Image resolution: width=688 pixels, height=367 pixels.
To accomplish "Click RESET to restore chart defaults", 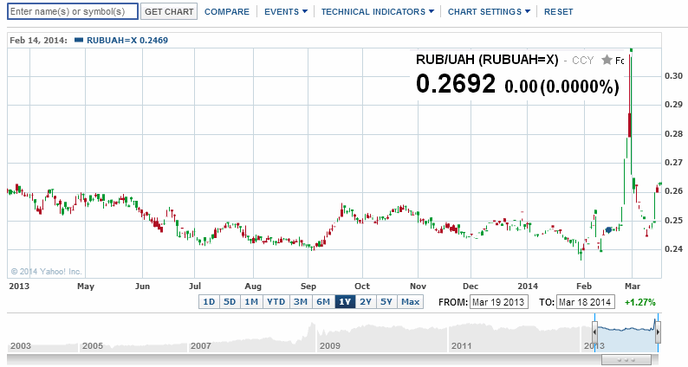I will pyautogui.click(x=559, y=12).
